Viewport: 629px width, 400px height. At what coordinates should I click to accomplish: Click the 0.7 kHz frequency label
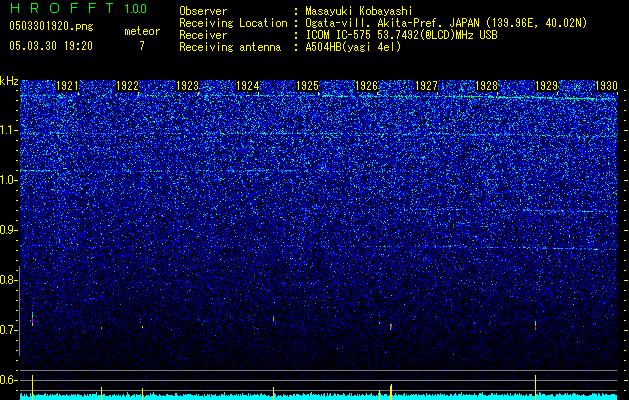(9, 330)
